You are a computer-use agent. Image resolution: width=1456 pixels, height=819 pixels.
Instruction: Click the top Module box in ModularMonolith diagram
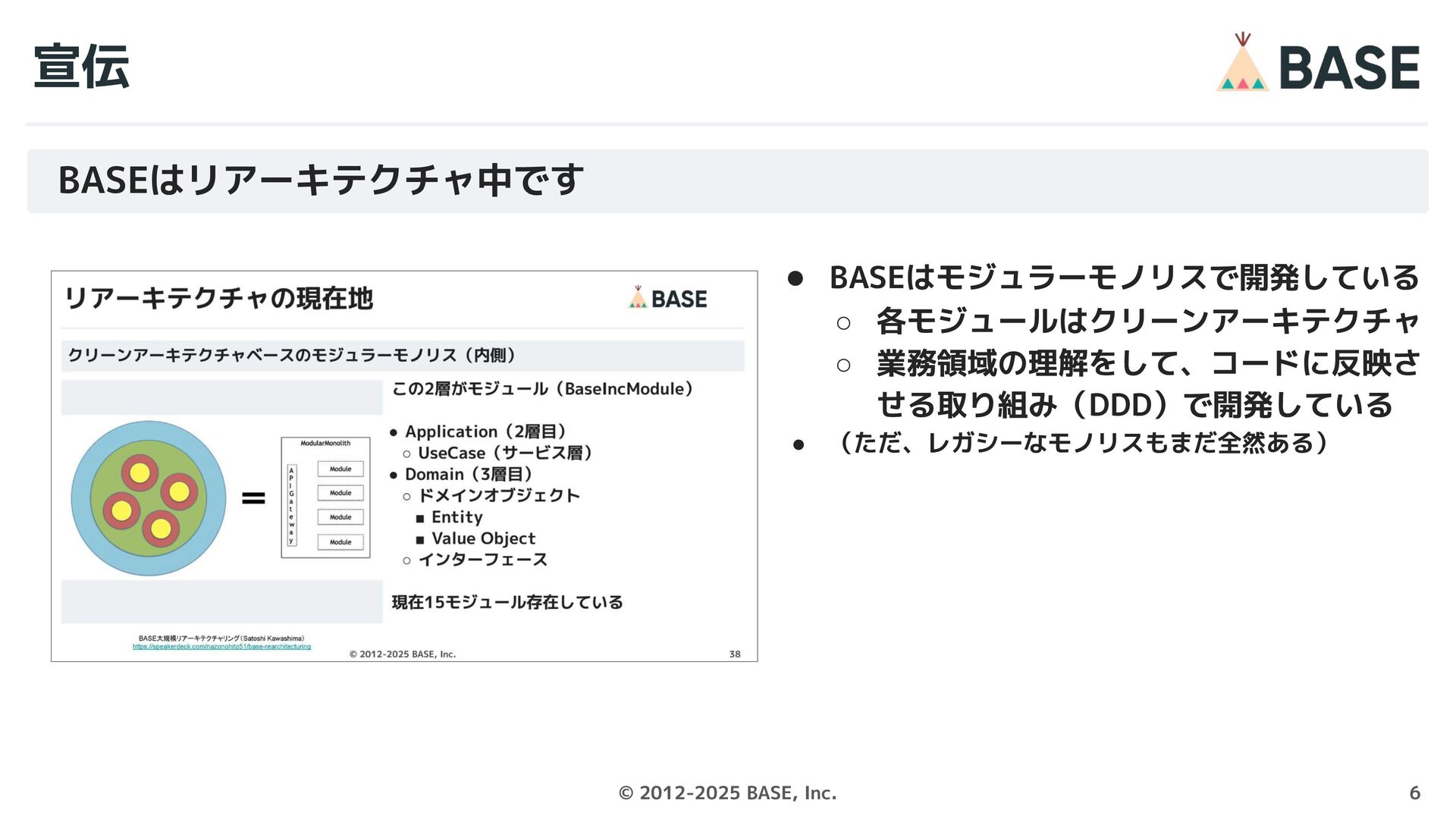coord(340,469)
